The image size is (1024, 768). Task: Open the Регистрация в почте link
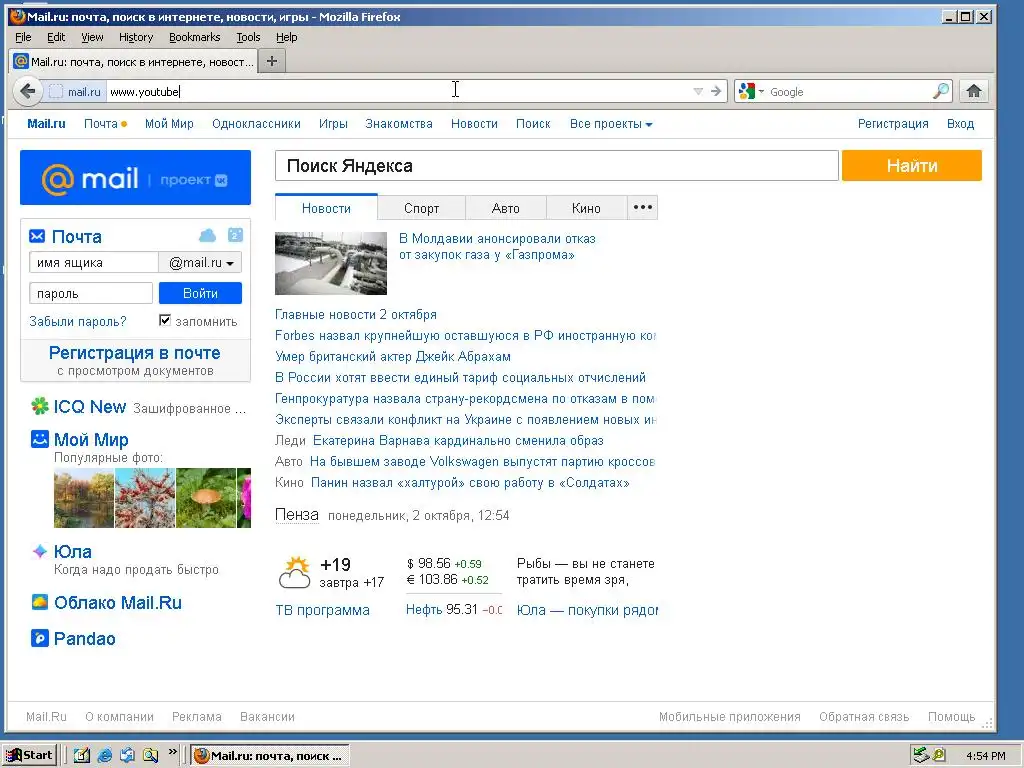tap(135, 353)
